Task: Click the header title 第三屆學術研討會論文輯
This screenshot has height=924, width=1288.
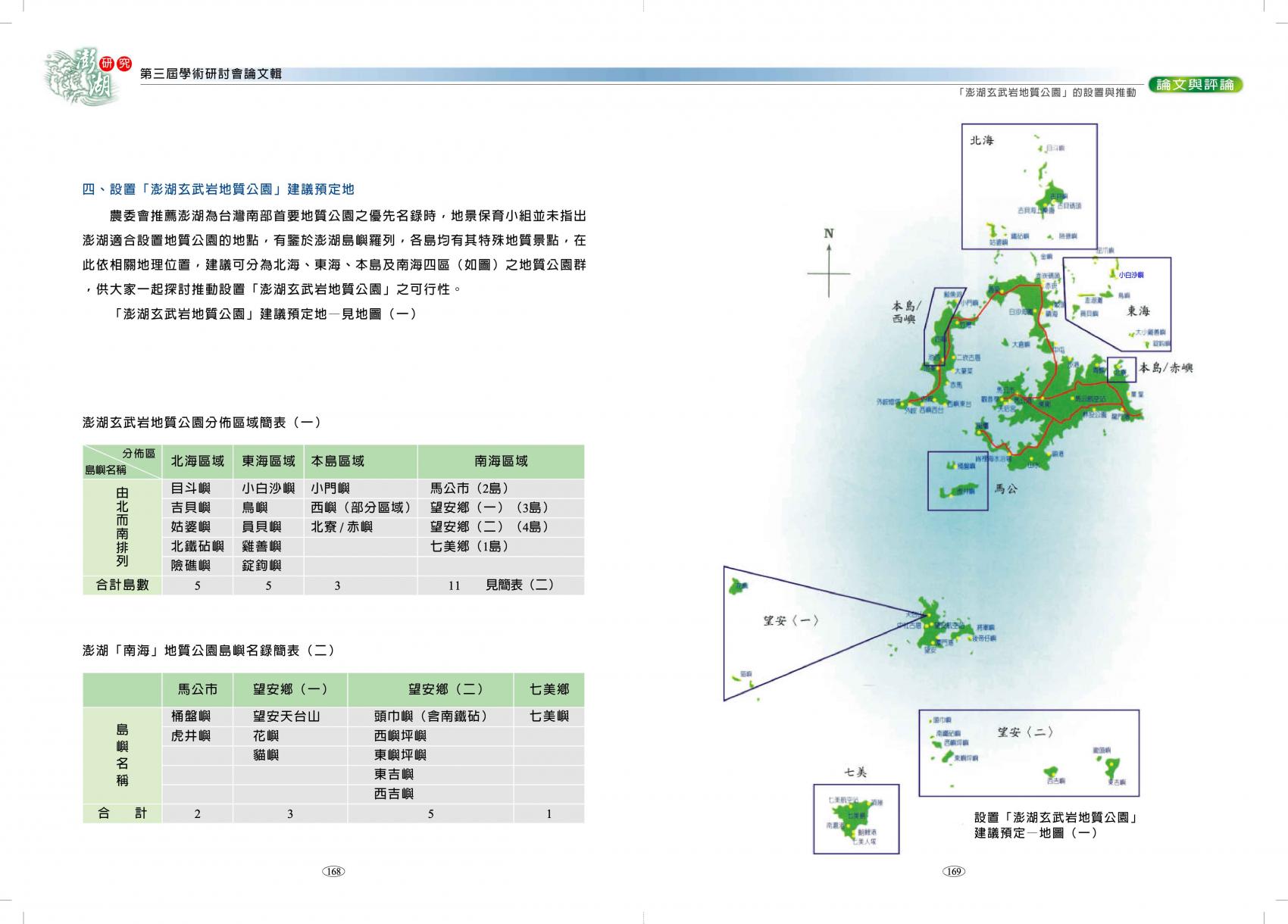Action: pos(211,74)
